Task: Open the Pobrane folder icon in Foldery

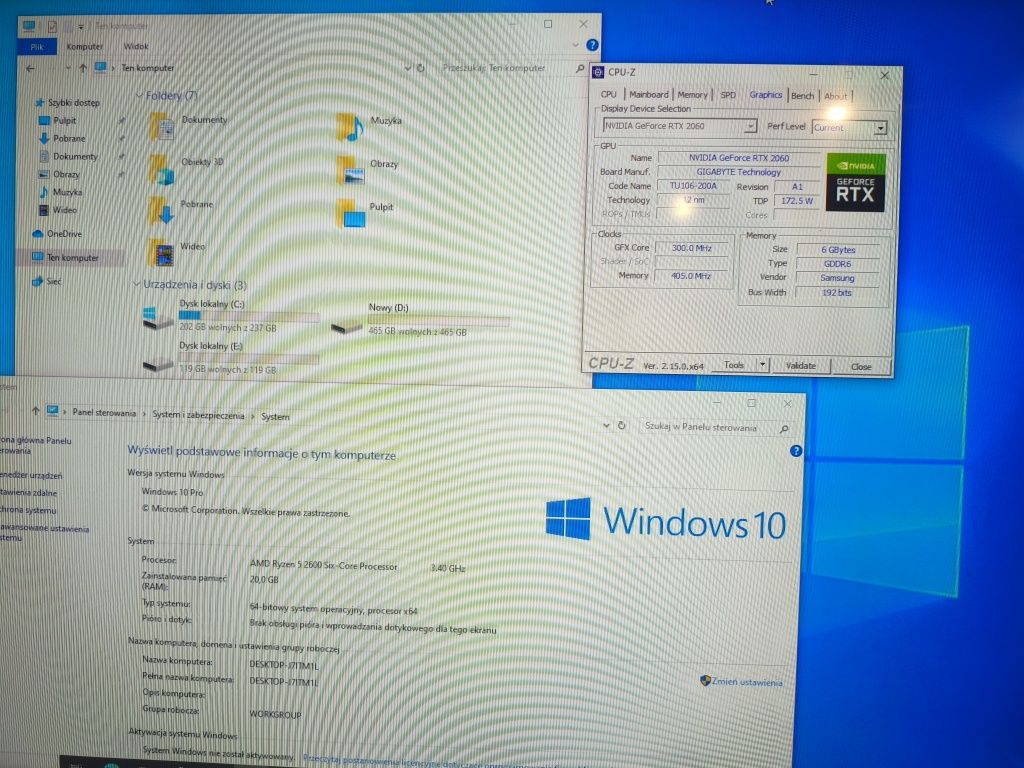Action: [161, 211]
